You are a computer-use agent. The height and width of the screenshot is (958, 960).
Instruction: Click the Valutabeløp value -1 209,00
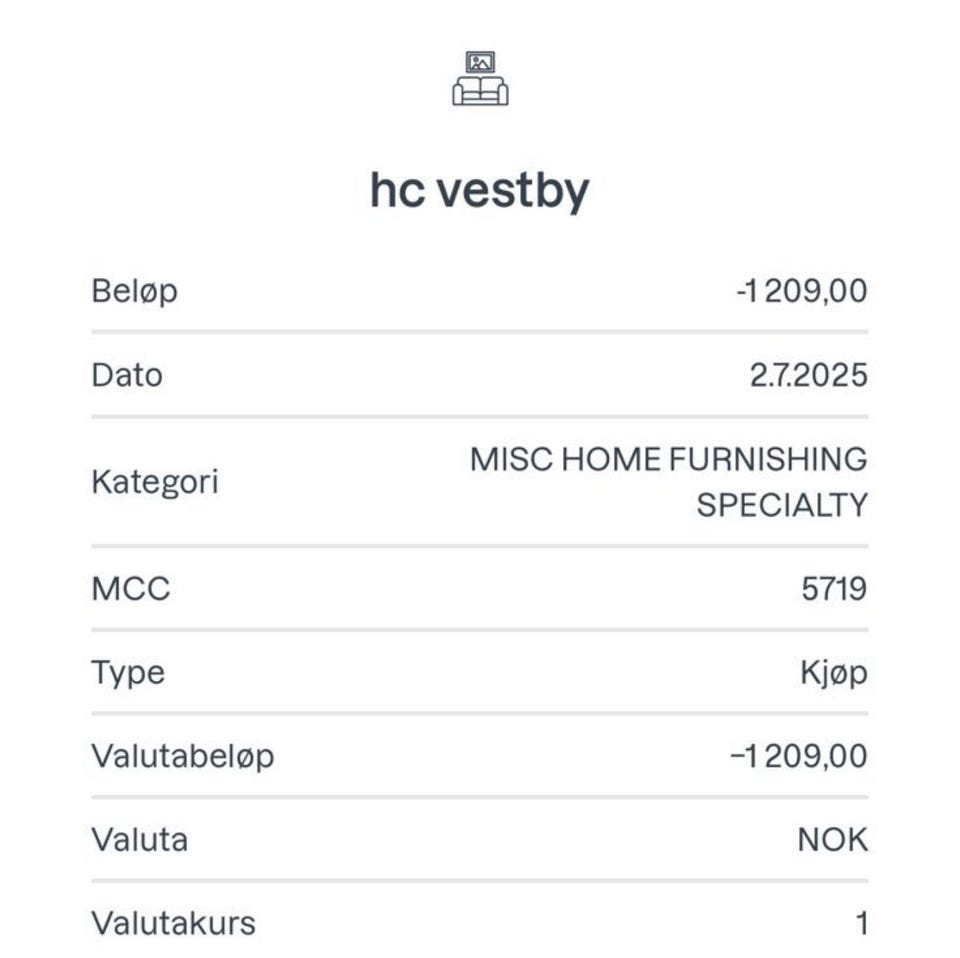coord(799,756)
